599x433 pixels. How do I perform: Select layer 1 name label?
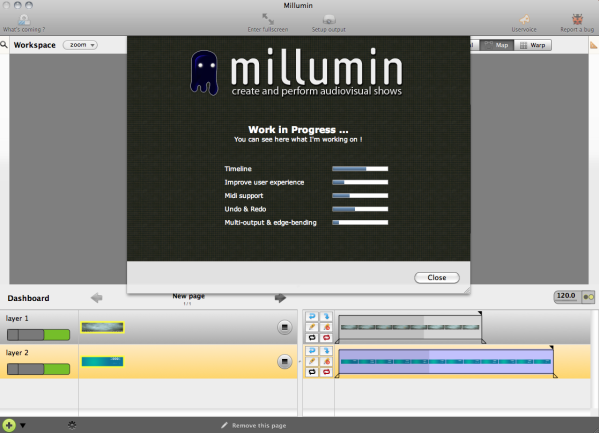click(x=17, y=318)
